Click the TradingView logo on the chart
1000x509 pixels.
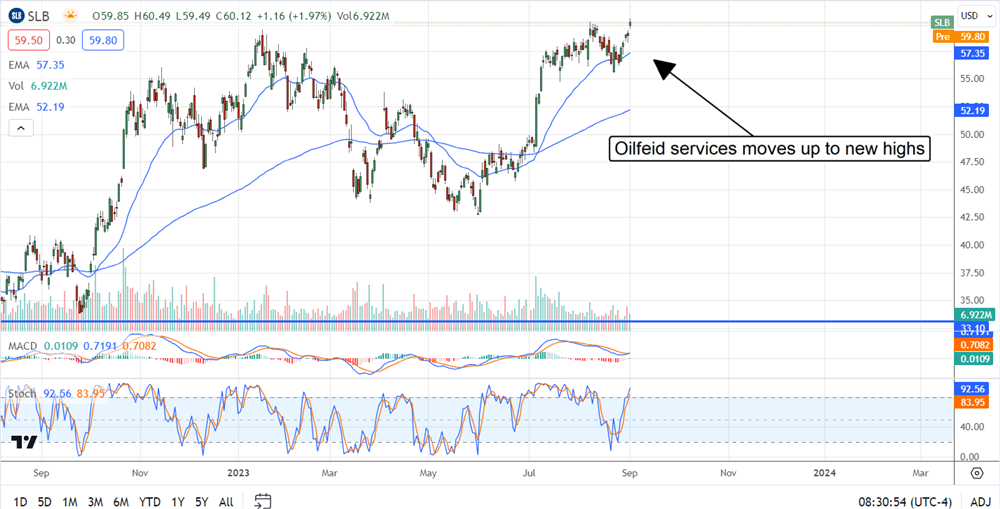coord(25,442)
